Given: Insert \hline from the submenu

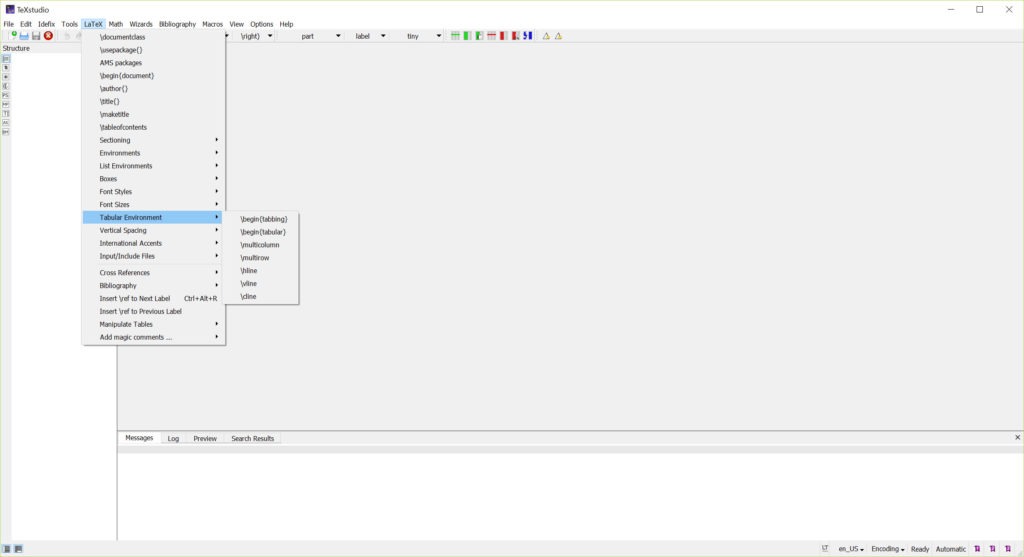Looking at the screenshot, I should tap(261, 270).
